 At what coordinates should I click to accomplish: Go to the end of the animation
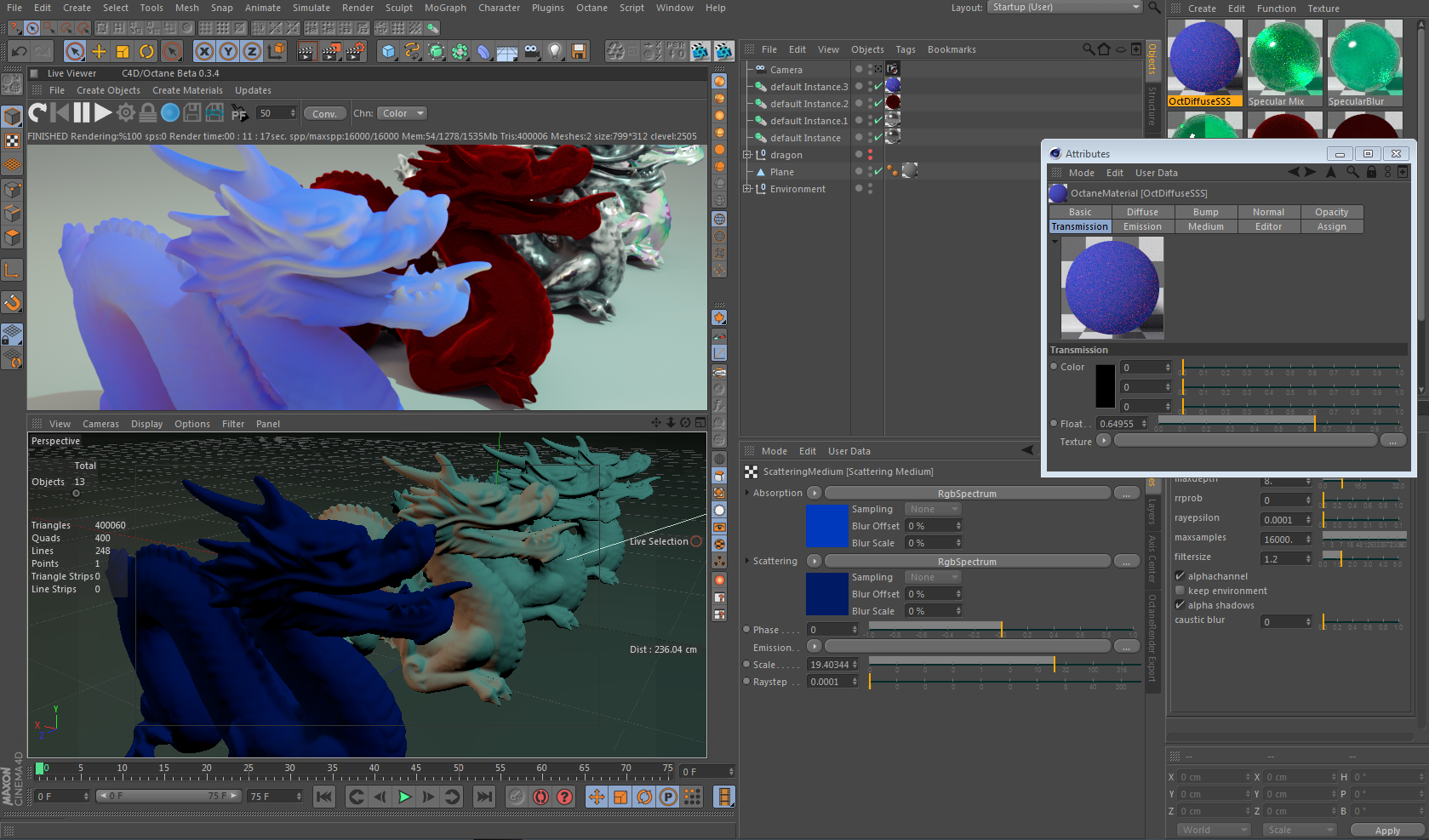(x=484, y=797)
